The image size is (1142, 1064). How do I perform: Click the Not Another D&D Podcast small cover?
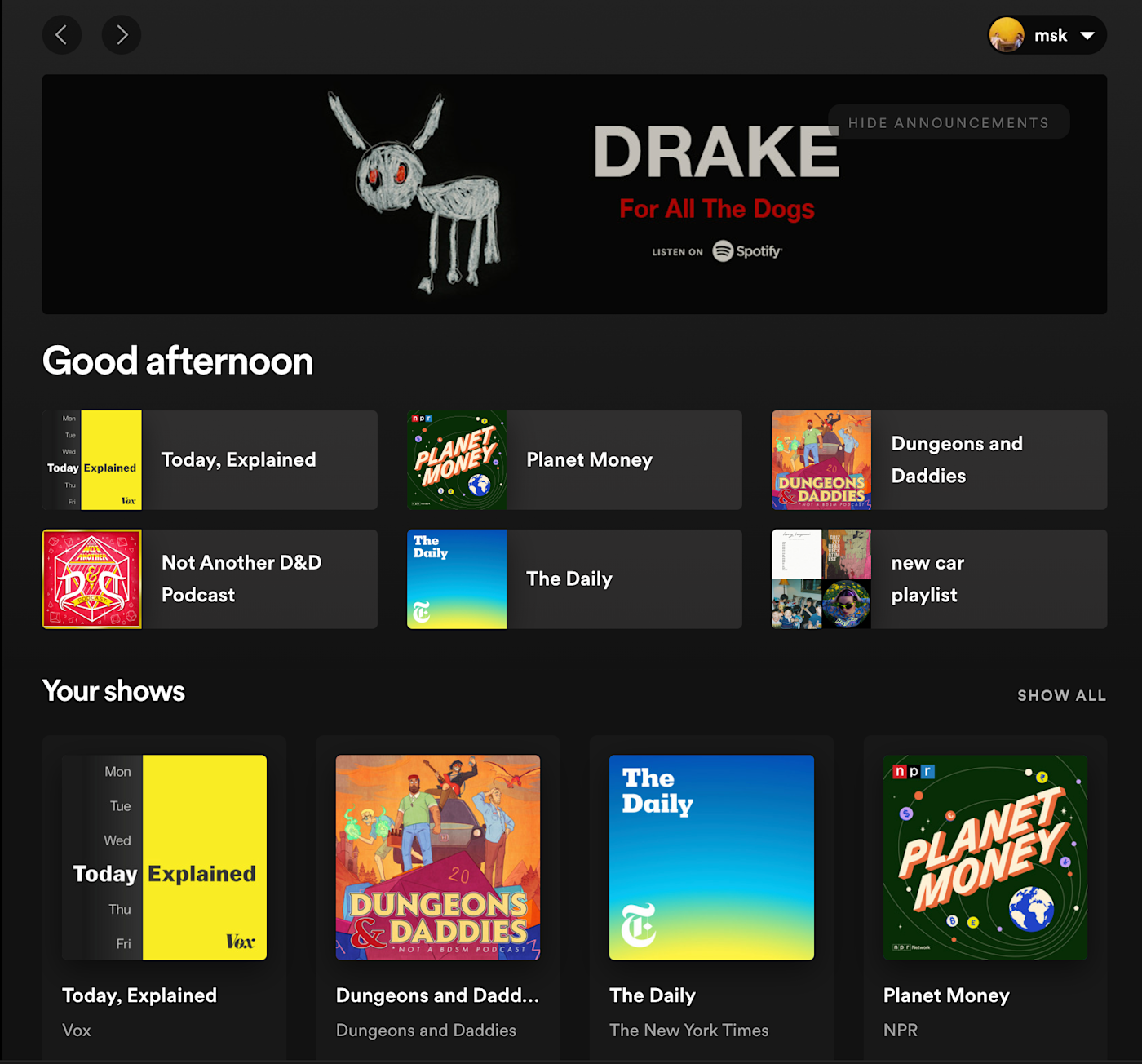click(x=92, y=579)
